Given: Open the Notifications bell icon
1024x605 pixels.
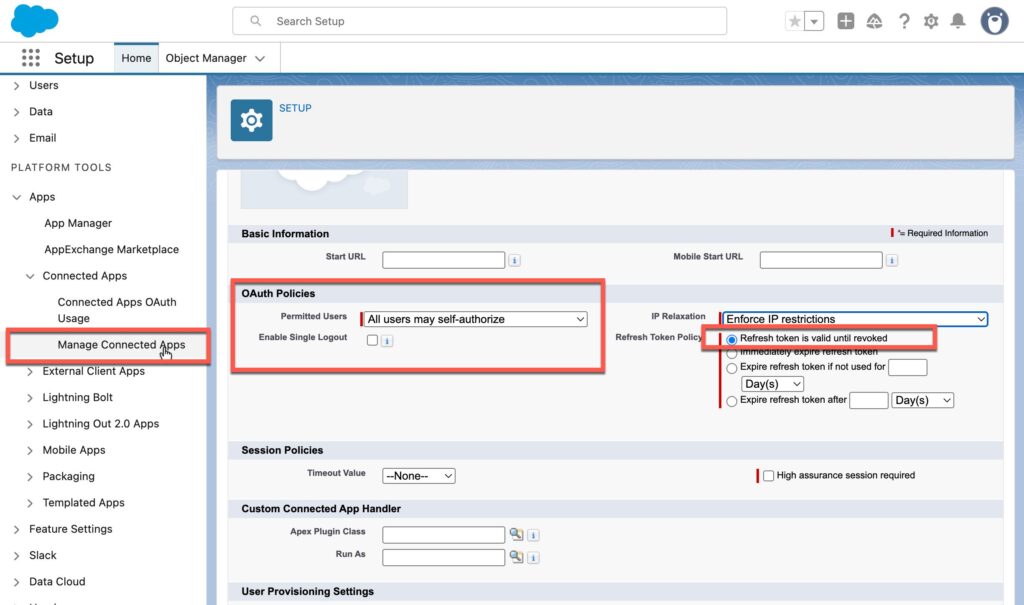Looking at the screenshot, I should [957, 21].
